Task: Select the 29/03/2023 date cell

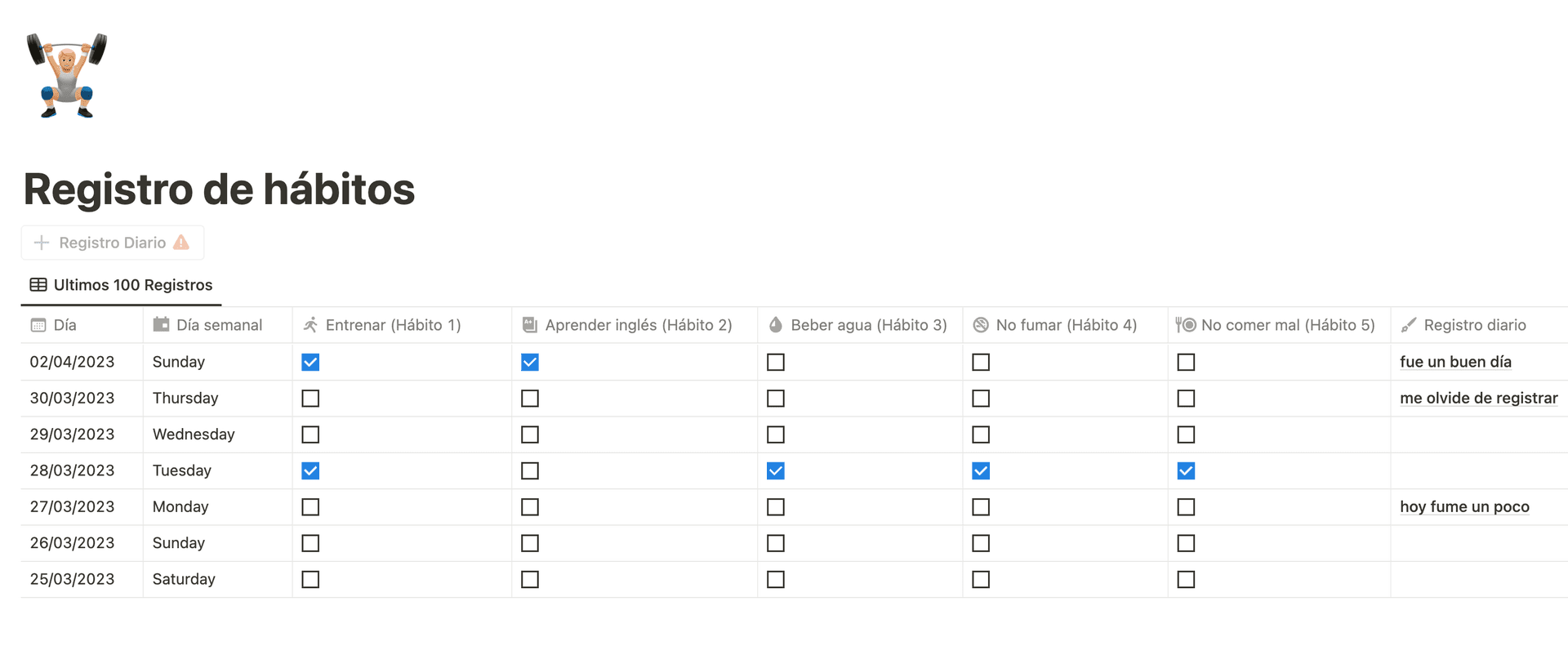Action: (x=73, y=434)
